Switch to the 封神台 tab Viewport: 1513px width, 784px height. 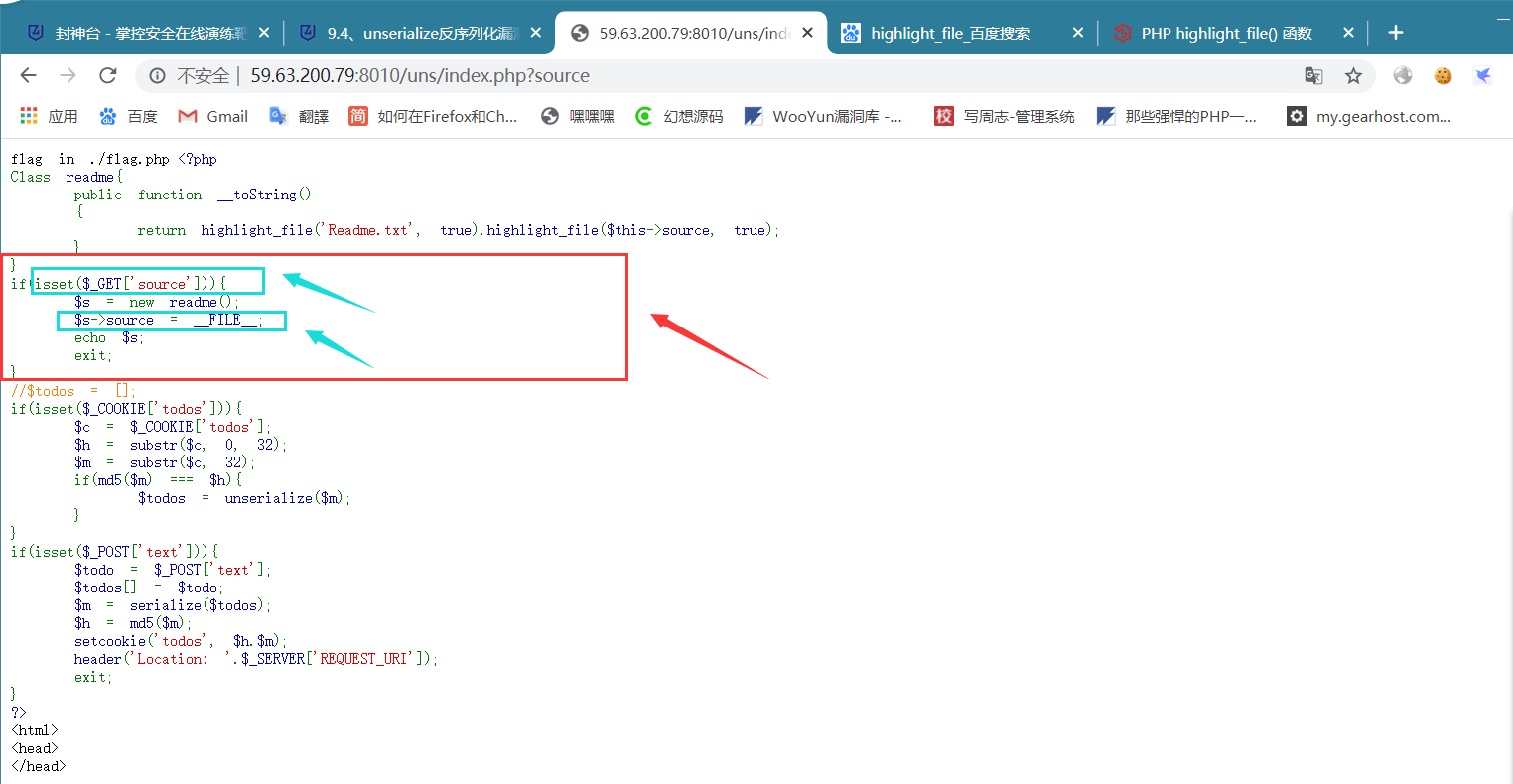(x=149, y=33)
